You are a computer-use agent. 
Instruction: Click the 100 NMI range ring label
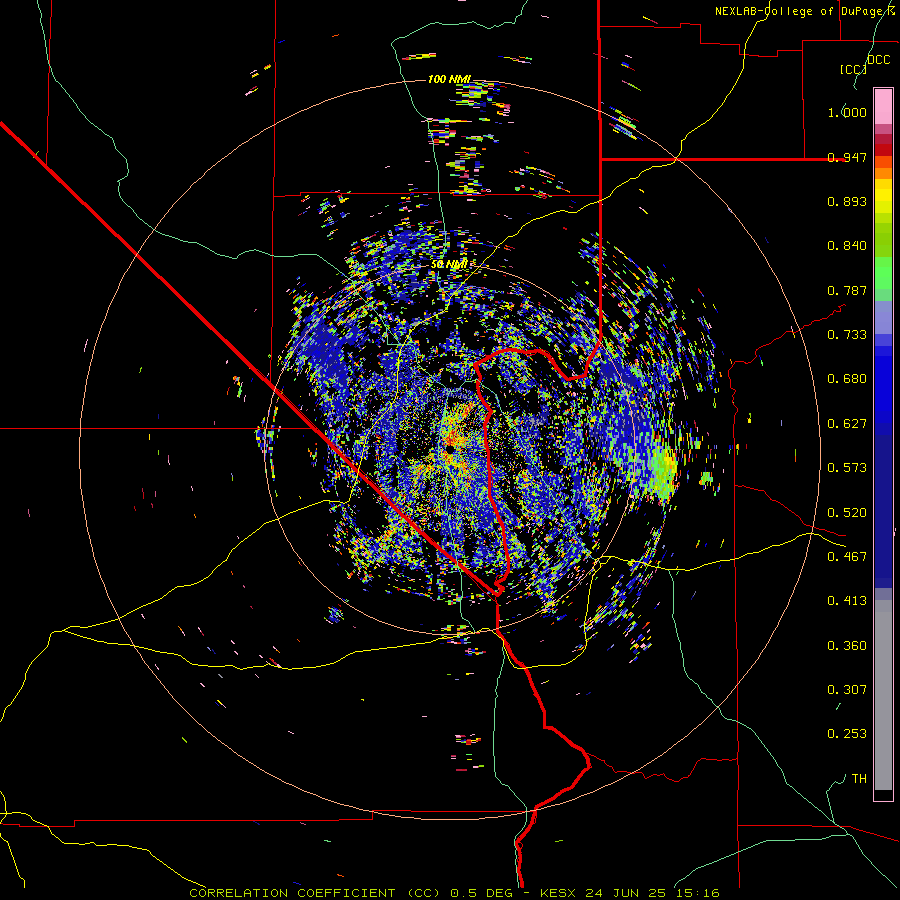pos(449,79)
